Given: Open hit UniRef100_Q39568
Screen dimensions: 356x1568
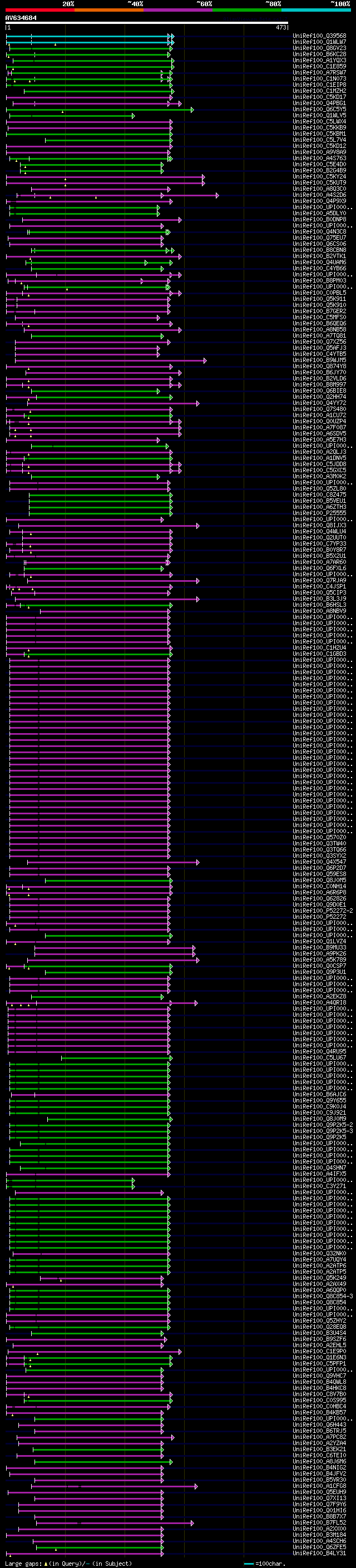Looking at the screenshot, I should 319,36.
